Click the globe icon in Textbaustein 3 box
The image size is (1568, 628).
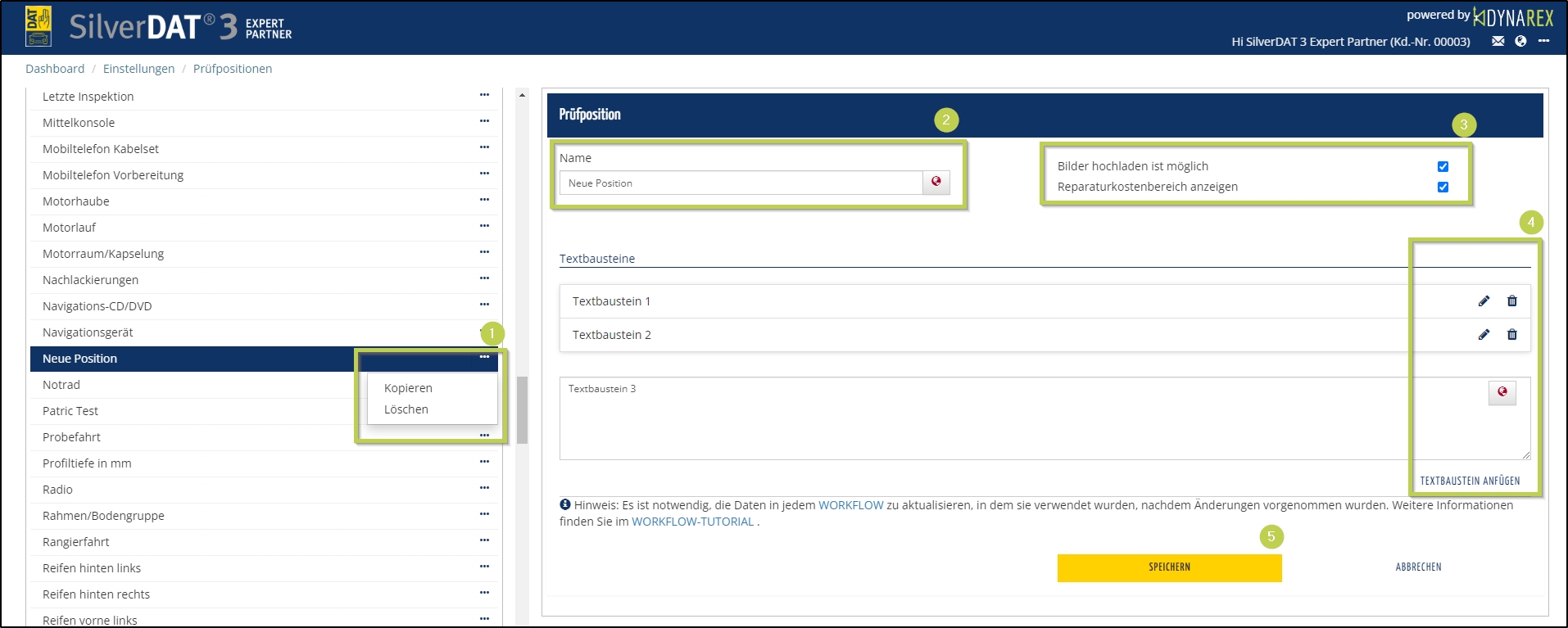(x=1502, y=393)
